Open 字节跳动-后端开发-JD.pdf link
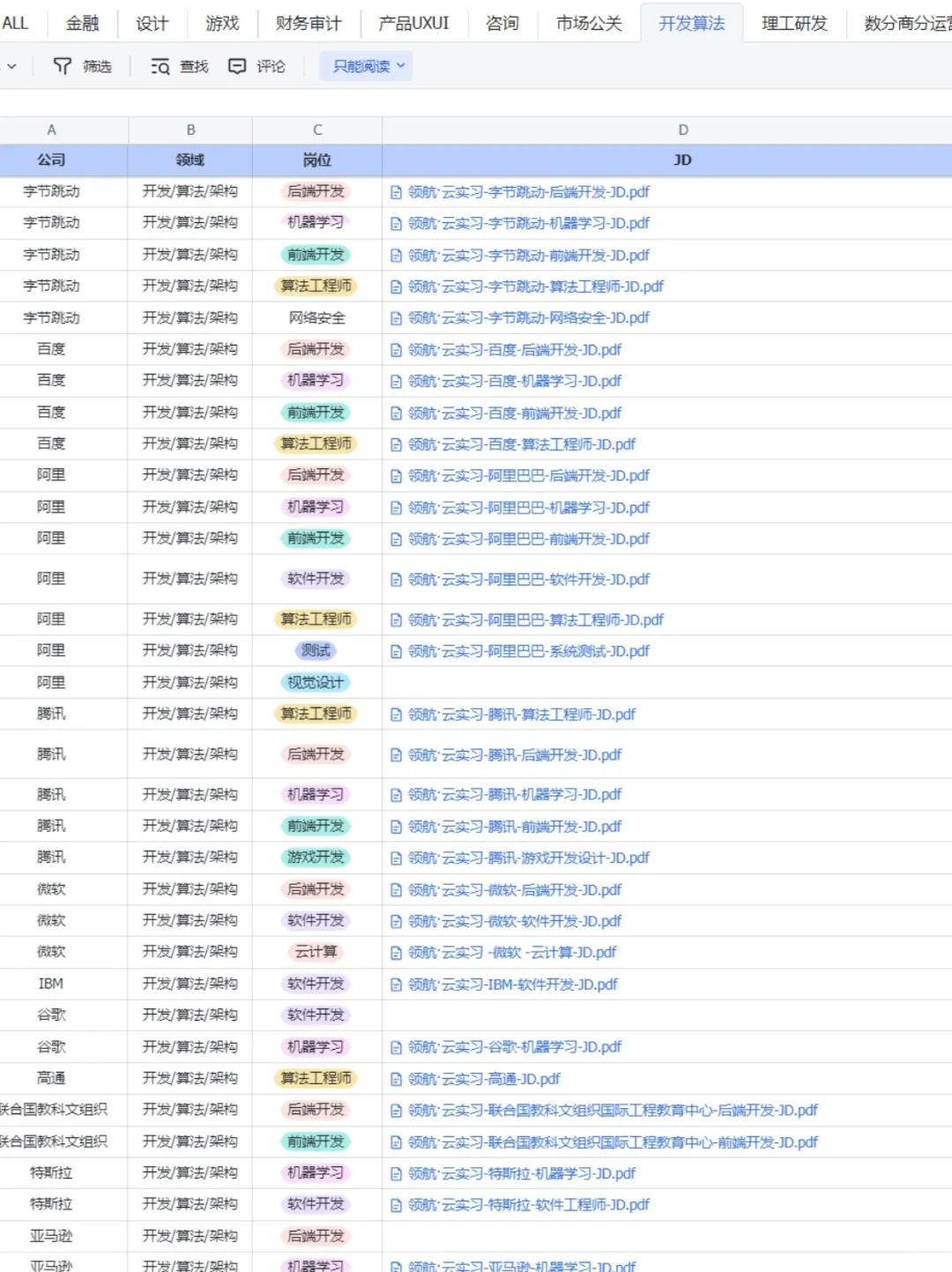Viewport: 952px width, 1272px height. click(528, 192)
